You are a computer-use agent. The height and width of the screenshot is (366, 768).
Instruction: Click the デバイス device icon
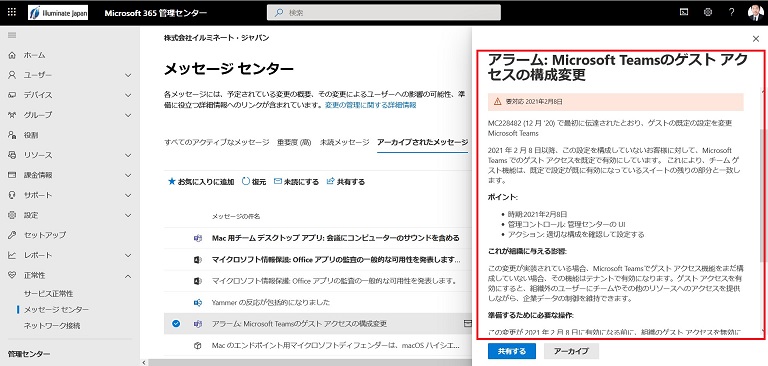click(12, 95)
